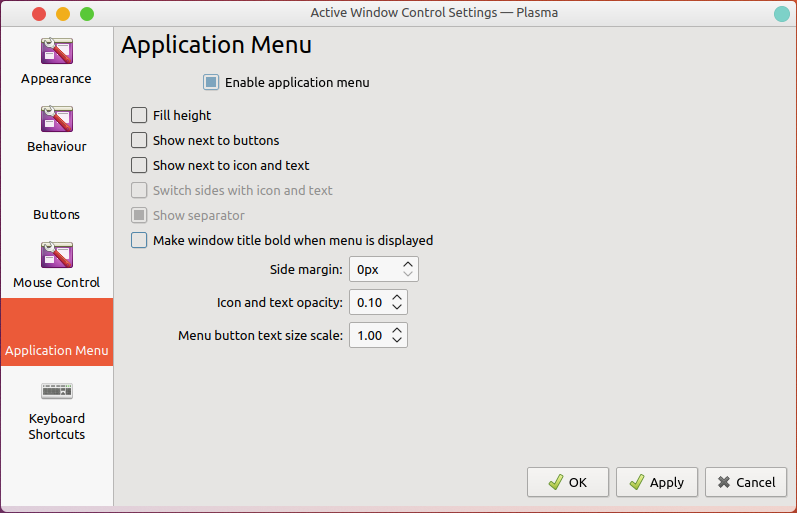The width and height of the screenshot is (797, 513).
Task: Click the Side margin input field
Action: (x=384, y=269)
